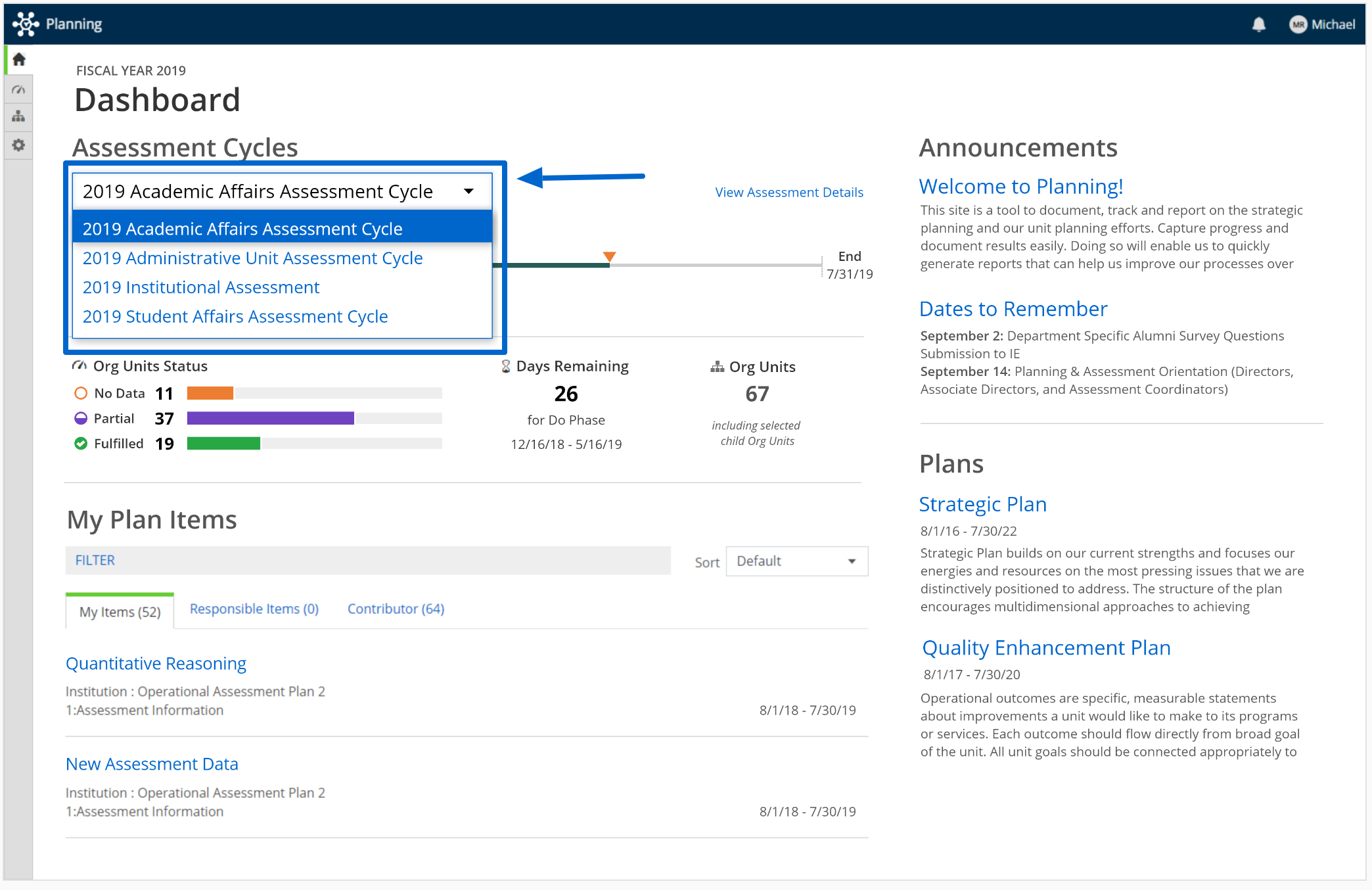This screenshot has height=890, width=1372.
Task: Select the No Data status circle indicator
Action: (x=81, y=393)
